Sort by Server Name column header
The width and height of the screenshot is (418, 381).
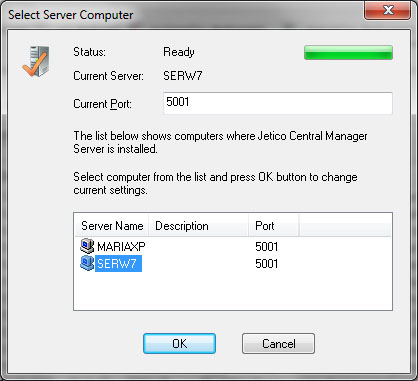[112, 226]
